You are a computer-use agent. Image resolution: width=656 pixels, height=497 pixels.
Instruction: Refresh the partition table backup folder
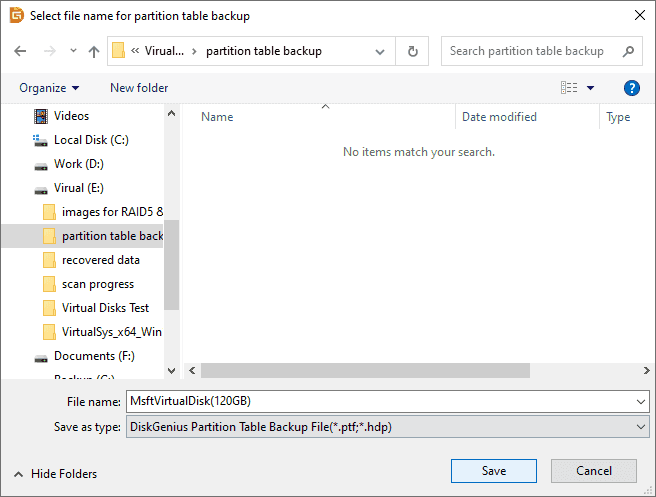[x=412, y=51]
